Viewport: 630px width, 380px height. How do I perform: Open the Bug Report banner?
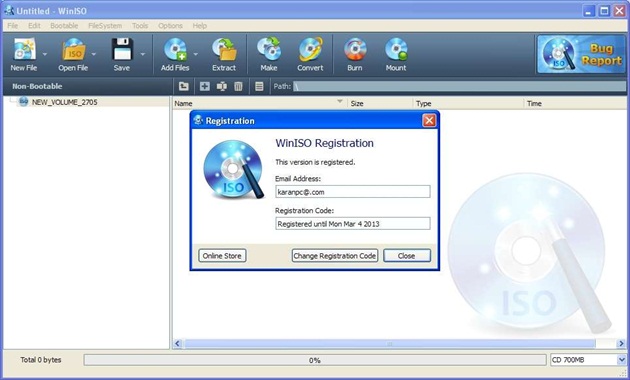pyautogui.click(x=581, y=54)
